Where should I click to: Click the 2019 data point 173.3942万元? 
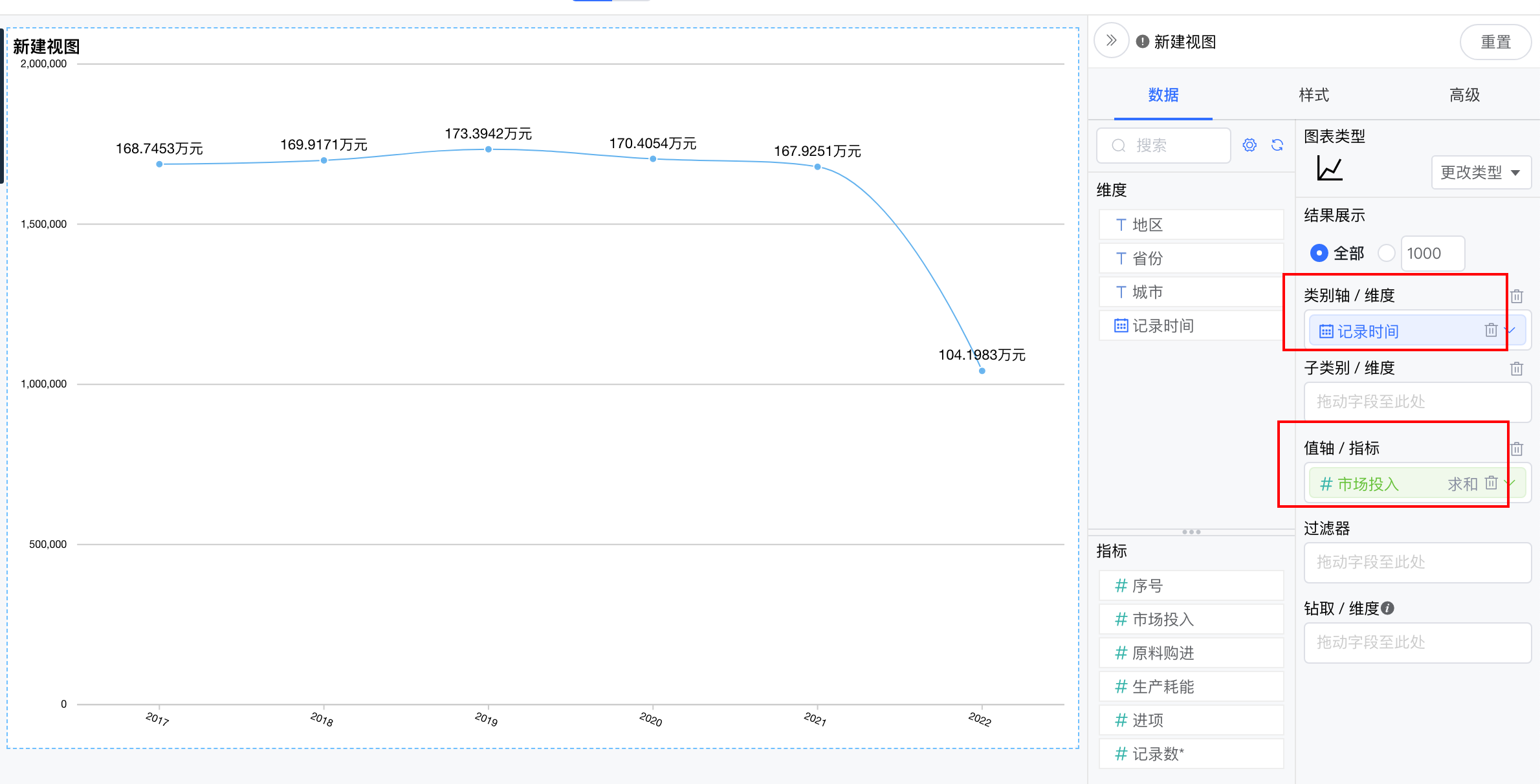tap(489, 149)
